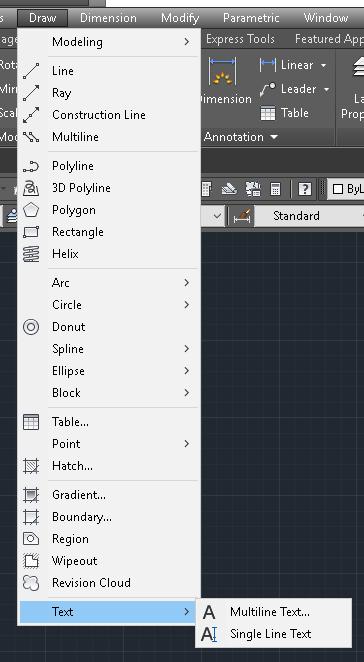Open the Leader dropdown arrow
The width and height of the screenshot is (364, 662).
pos(326,90)
